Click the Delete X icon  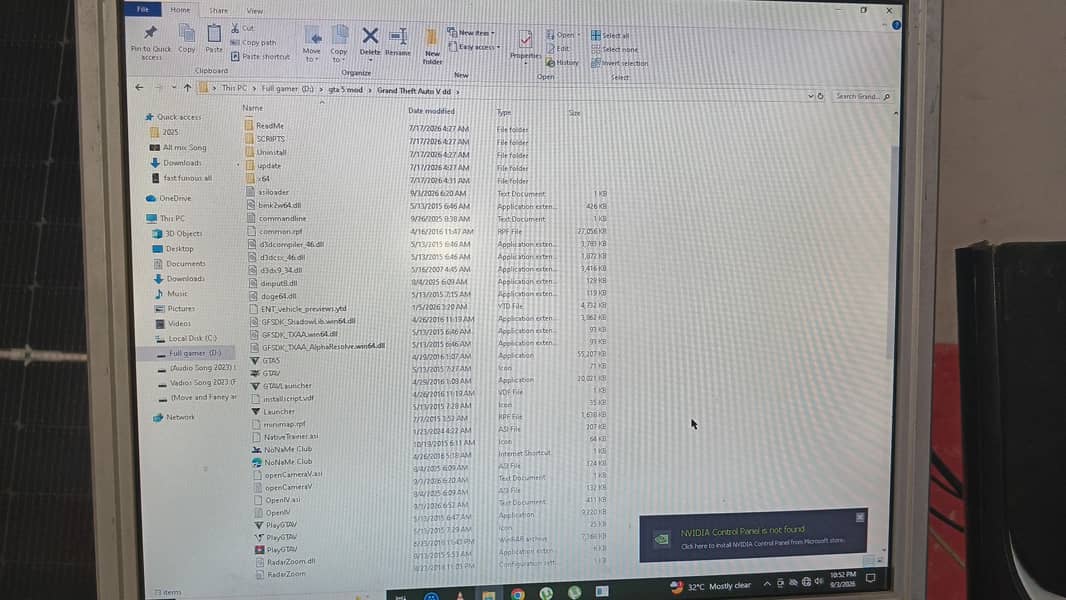[x=370, y=35]
